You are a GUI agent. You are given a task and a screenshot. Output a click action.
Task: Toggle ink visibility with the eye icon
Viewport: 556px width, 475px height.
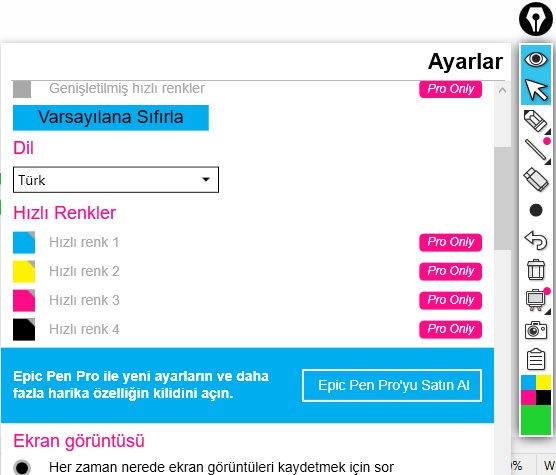coord(536,59)
